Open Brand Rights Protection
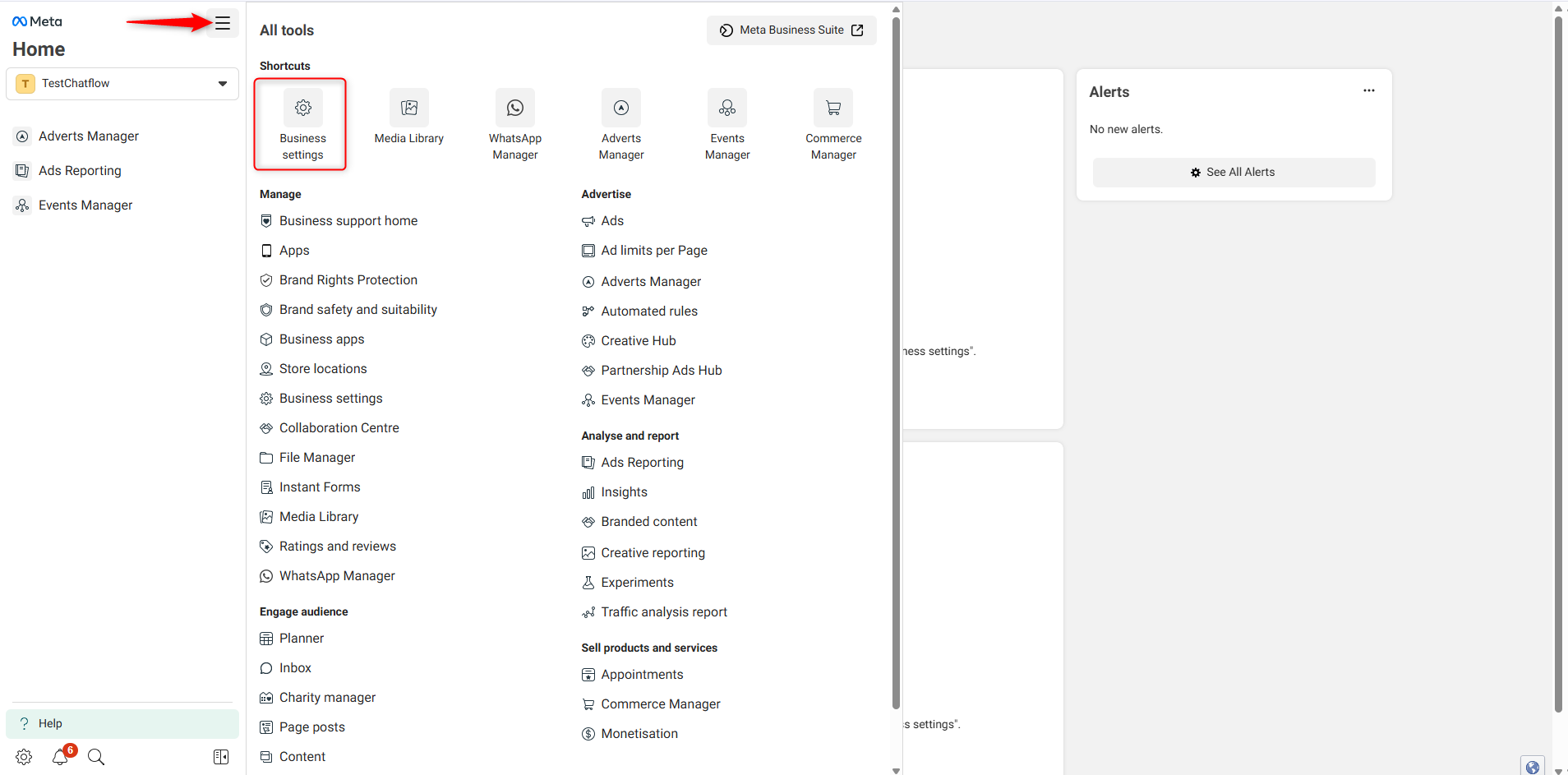The height and width of the screenshot is (775, 1568). point(339,280)
